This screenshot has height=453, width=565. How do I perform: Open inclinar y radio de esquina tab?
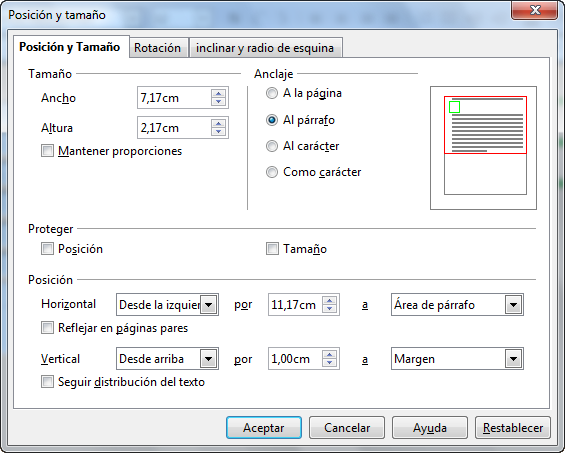(x=265, y=48)
